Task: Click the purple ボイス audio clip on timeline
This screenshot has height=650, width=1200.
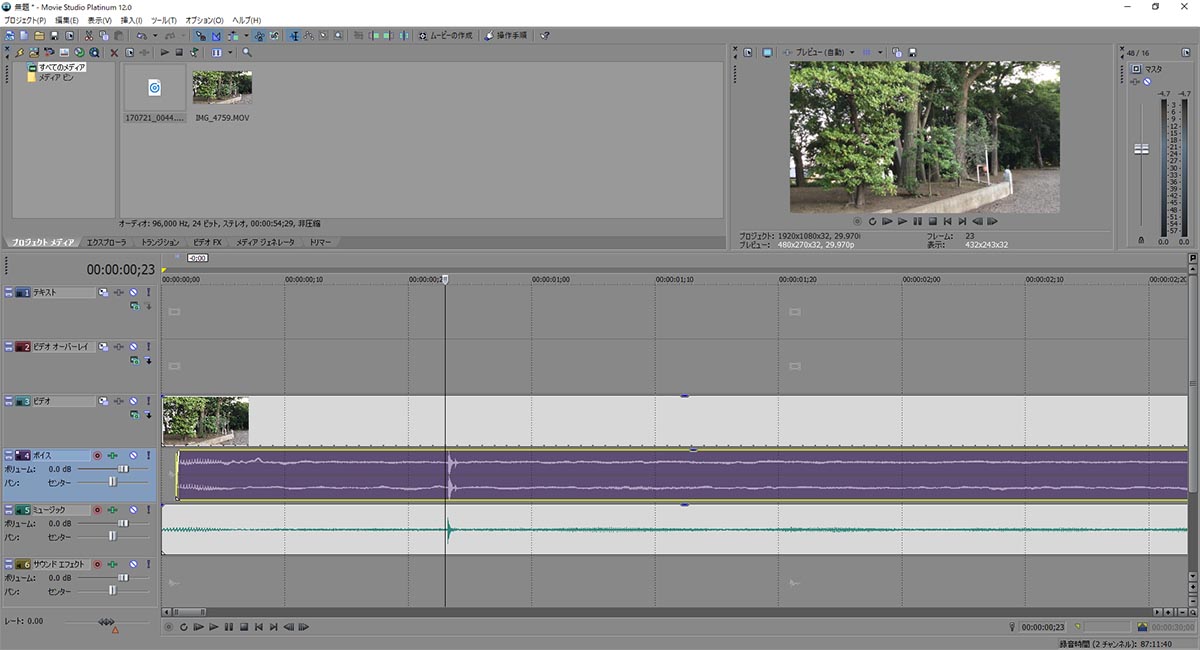Action: (x=683, y=475)
